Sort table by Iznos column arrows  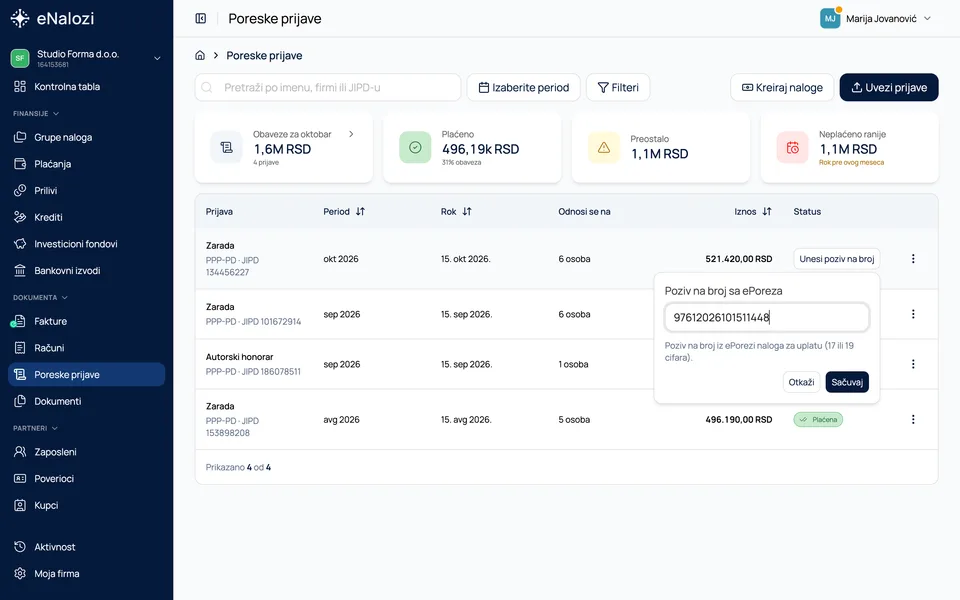pos(767,211)
